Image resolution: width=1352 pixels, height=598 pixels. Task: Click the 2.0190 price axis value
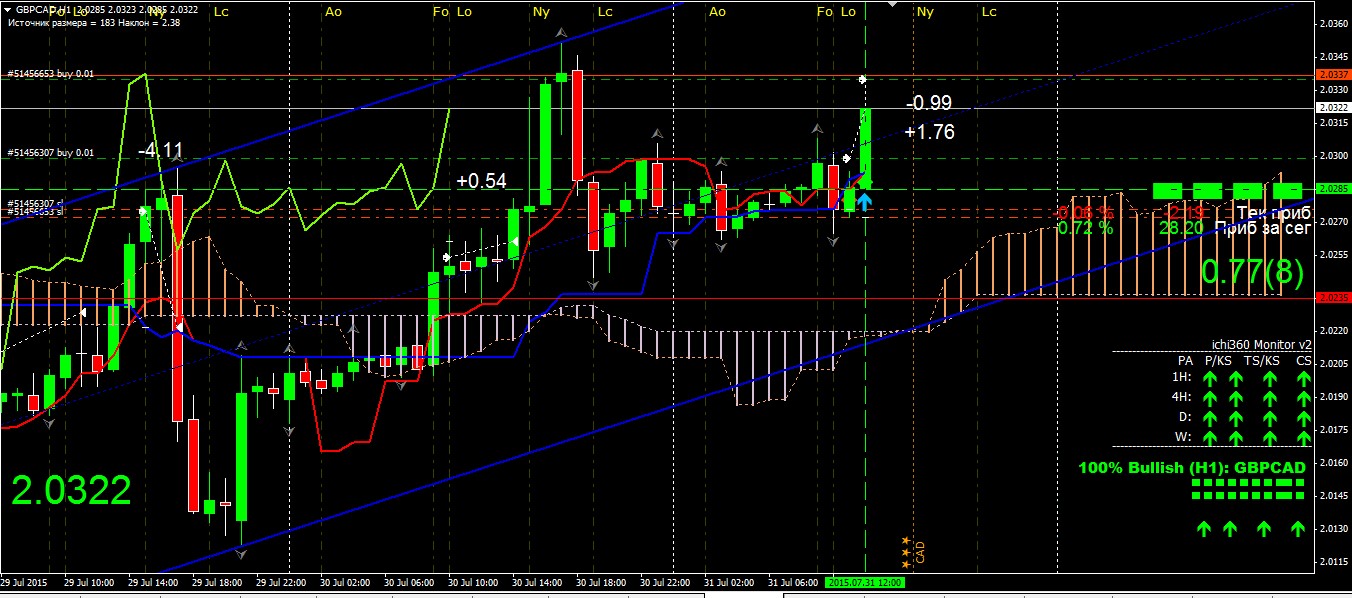[1333, 397]
